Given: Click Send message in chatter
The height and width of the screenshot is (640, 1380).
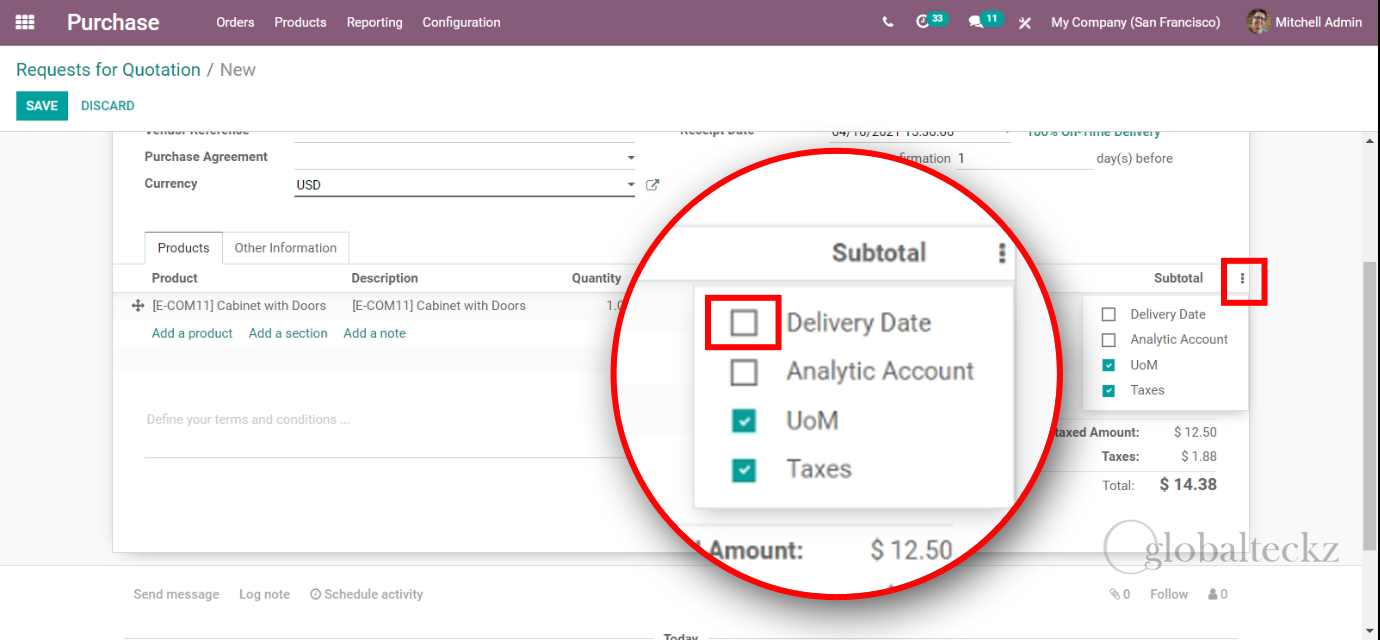Looking at the screenshot, I should [176, 594].
